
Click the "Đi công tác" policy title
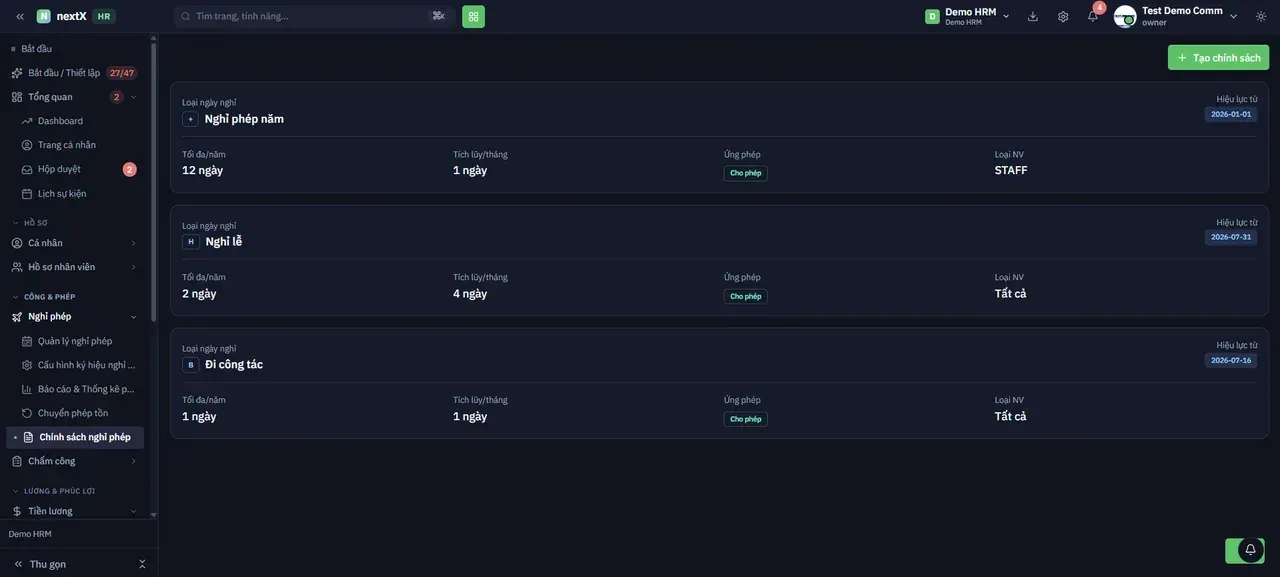[x=234, y=365]
